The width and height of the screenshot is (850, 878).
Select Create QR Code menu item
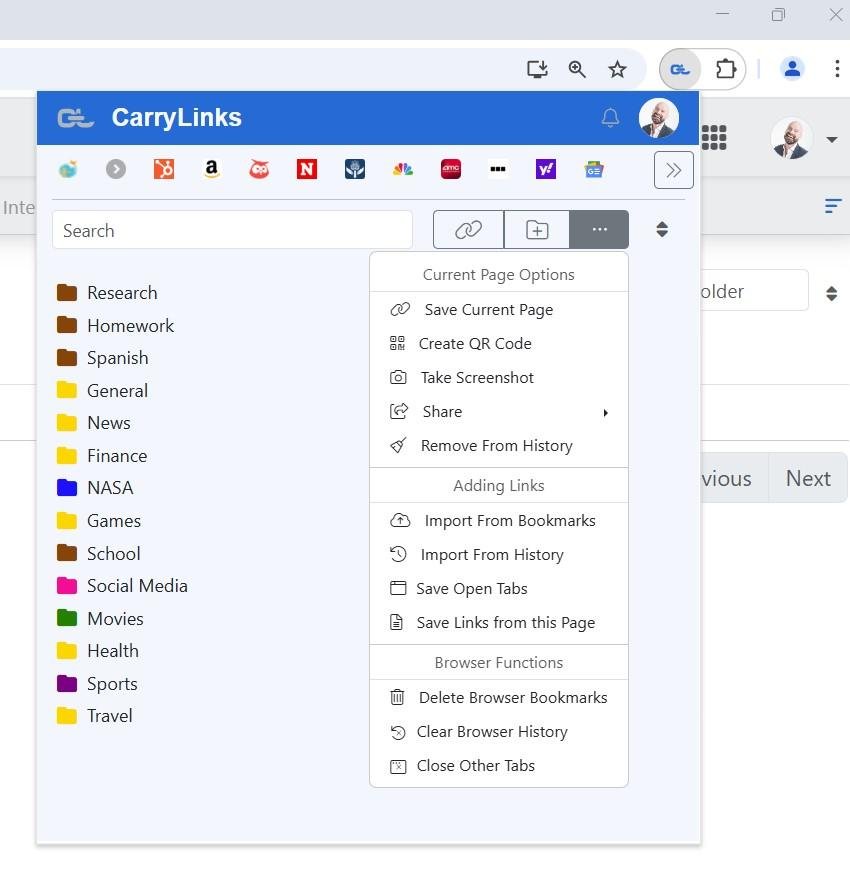pyautogui.click(x=499, y=344)
